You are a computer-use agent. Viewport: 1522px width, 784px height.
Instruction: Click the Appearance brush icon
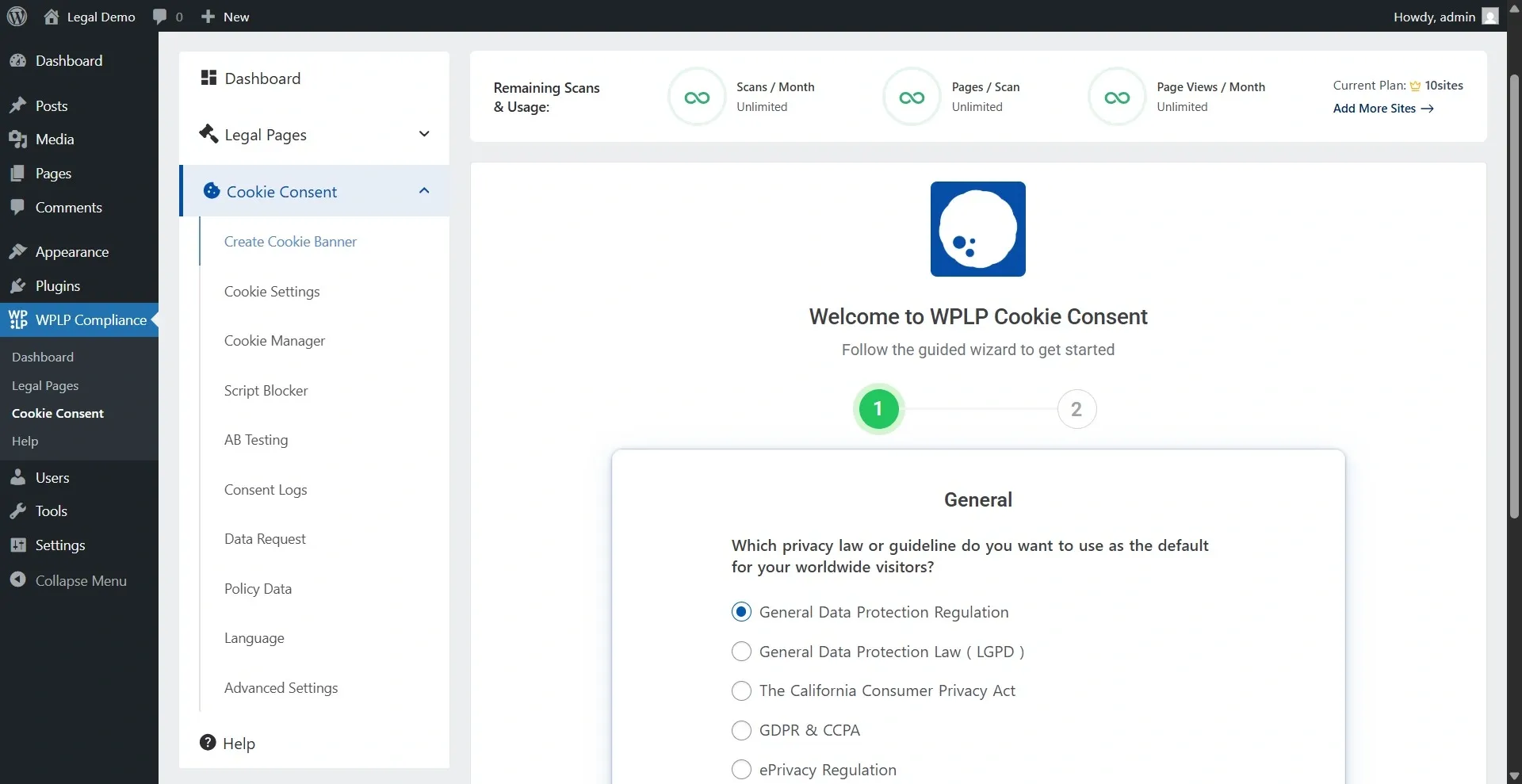coord(18,251)
